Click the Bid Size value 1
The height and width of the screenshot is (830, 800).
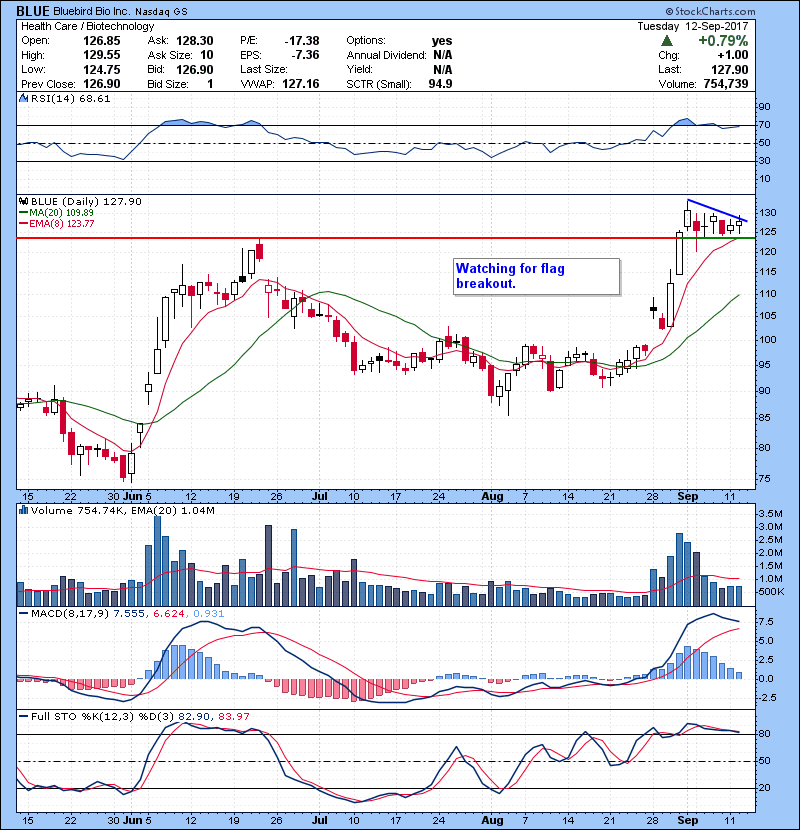point(210,84)
